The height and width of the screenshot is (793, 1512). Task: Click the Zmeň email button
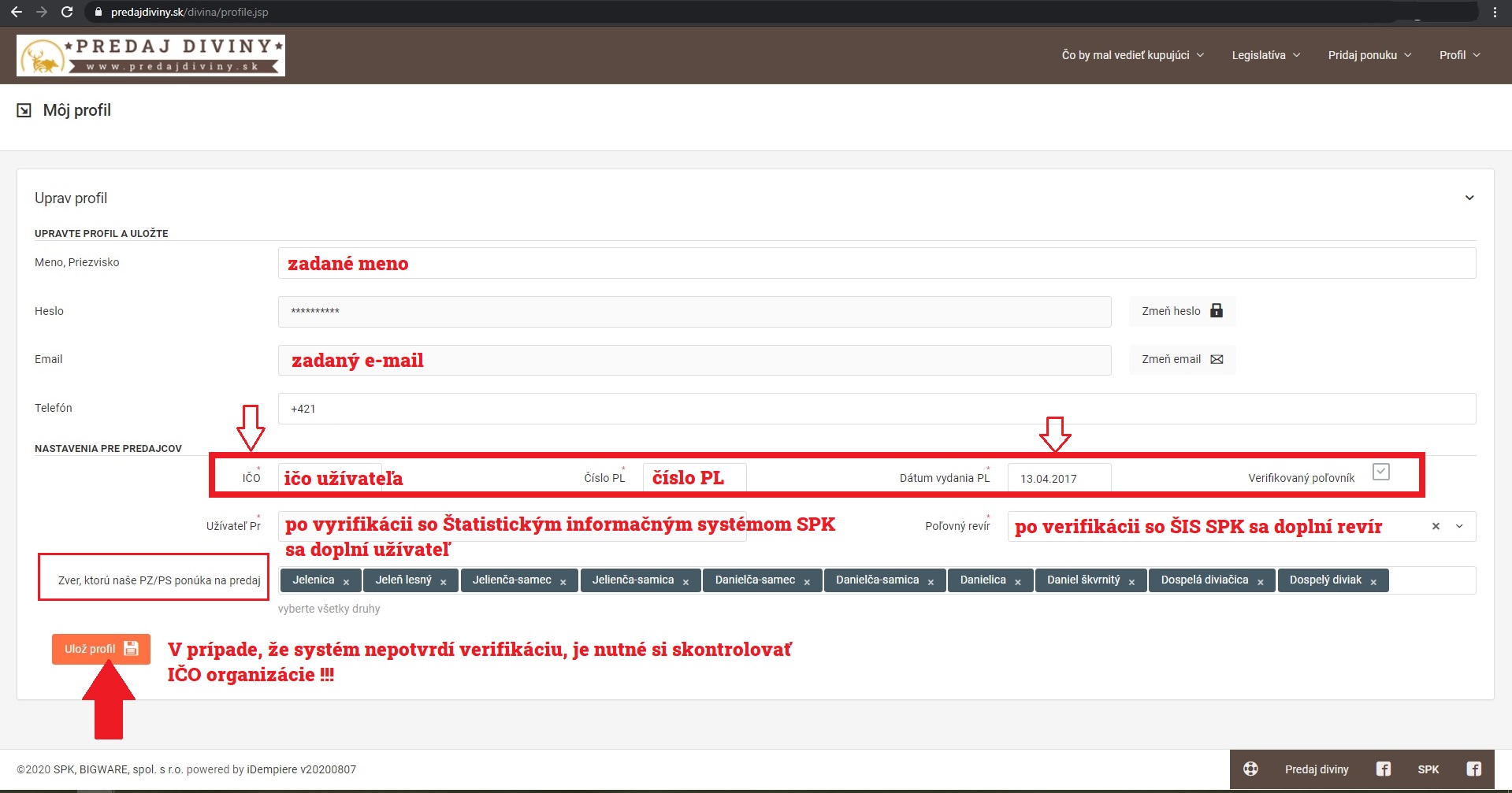click(1181, 359)
